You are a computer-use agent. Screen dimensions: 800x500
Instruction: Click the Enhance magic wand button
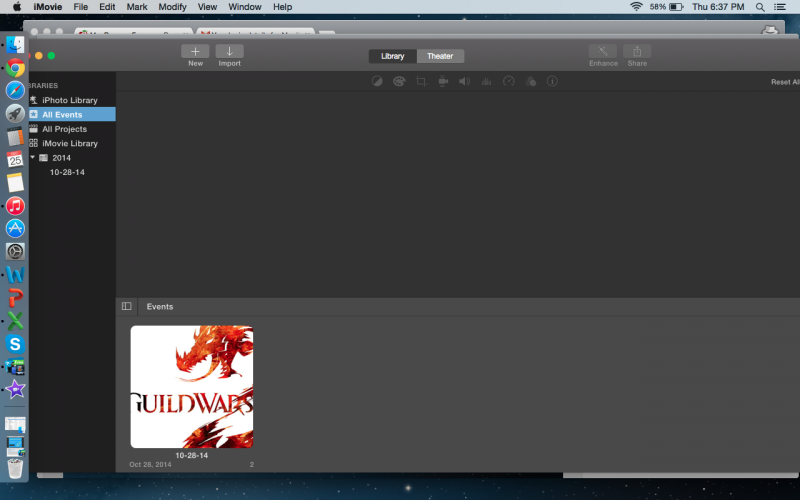click(603, 52)
